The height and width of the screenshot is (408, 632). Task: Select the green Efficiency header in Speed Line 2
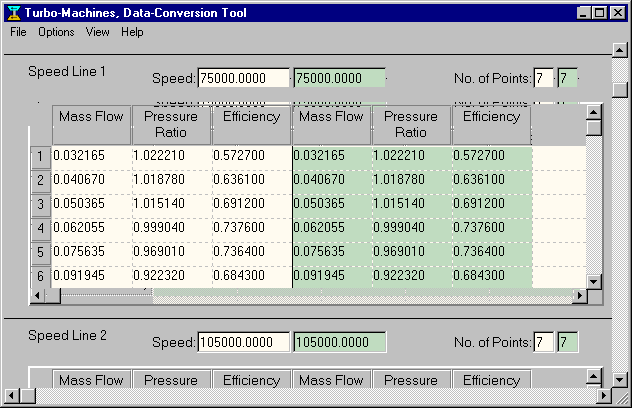coord(491,380)
